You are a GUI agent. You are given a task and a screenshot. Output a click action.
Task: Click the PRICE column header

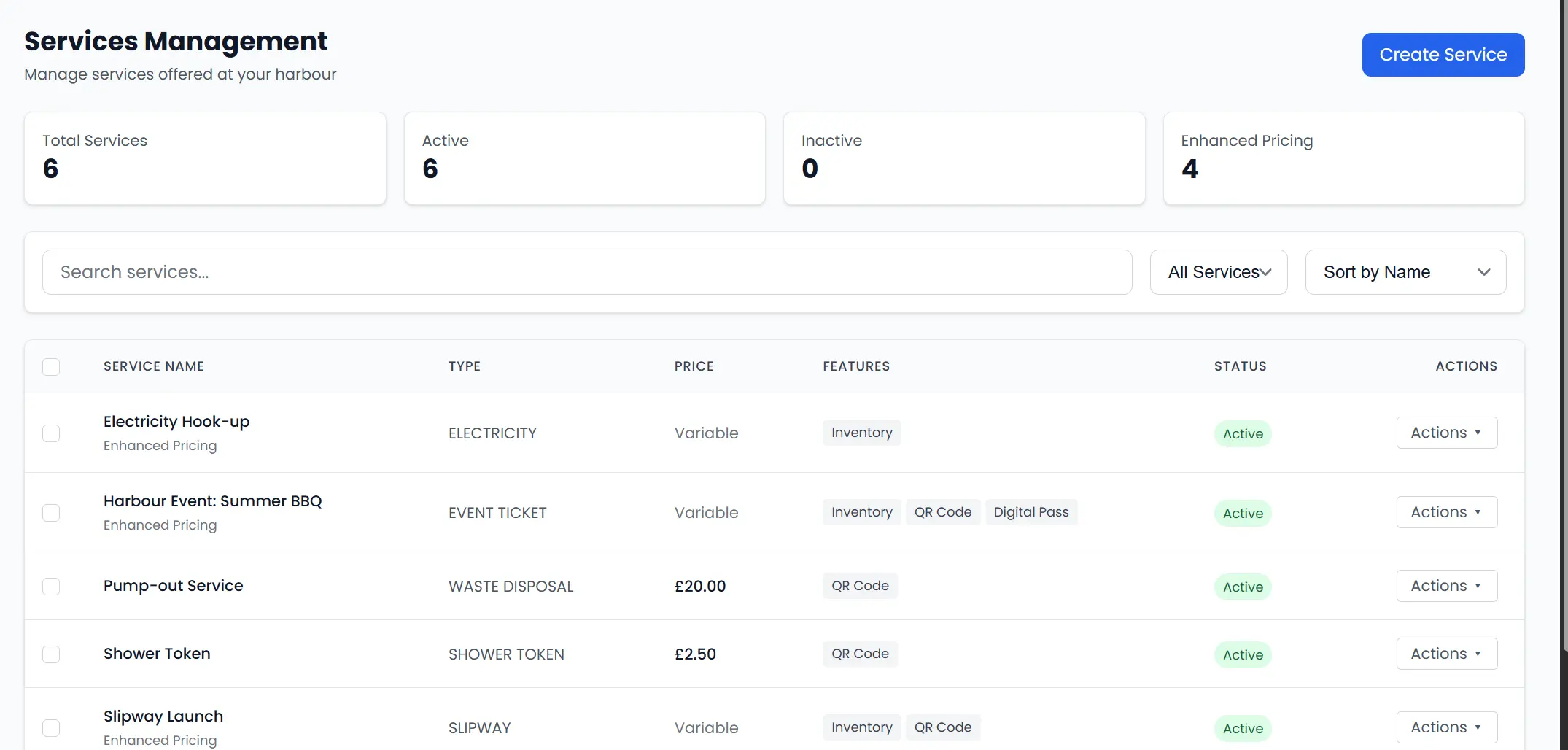[x=694, y=366]
